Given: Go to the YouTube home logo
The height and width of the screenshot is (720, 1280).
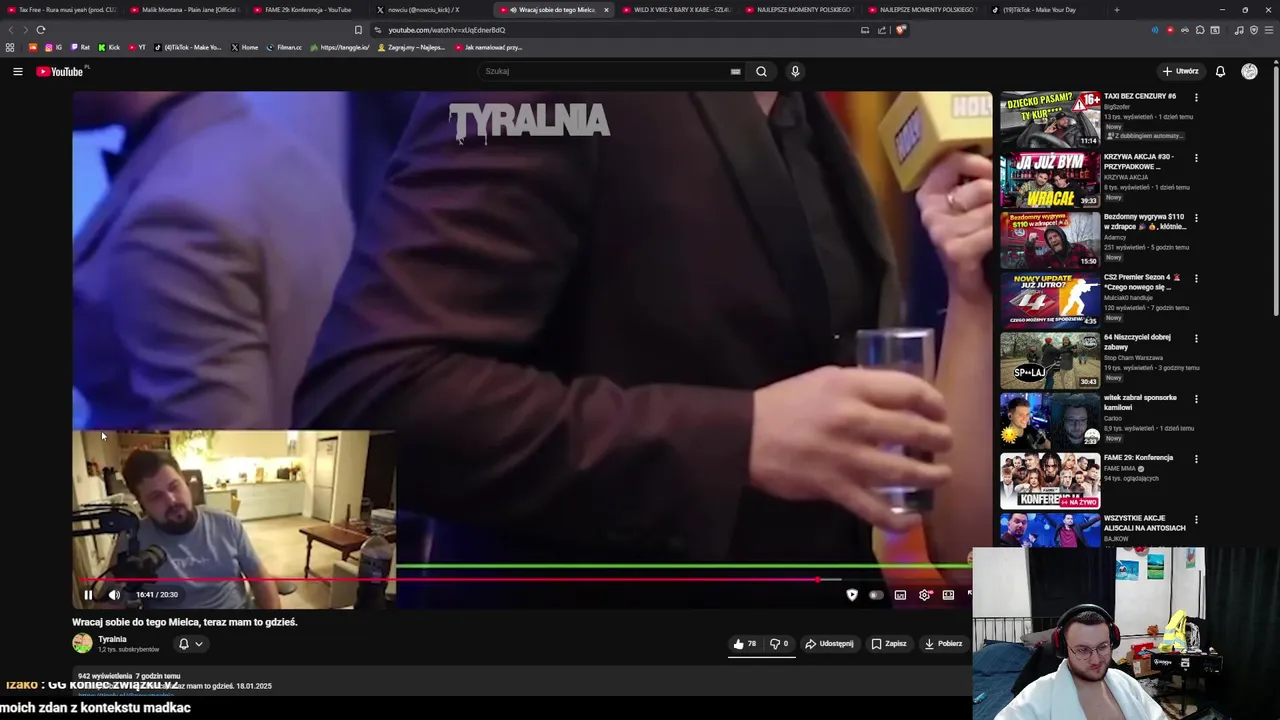Looking at the screenshot, I should pos(62,71).
